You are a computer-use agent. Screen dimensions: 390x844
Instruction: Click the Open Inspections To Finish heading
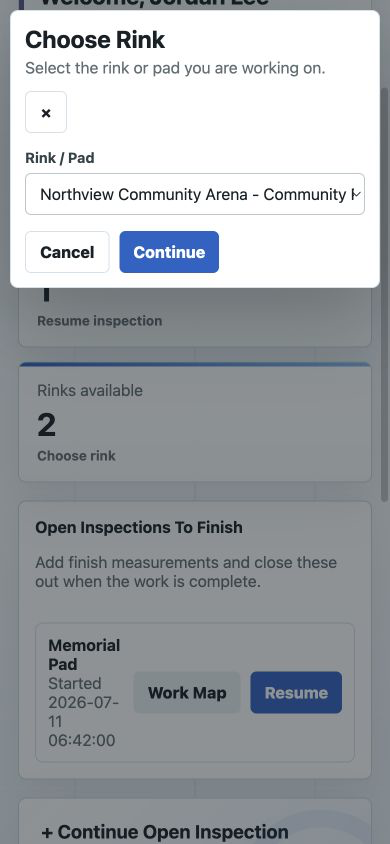click(139, 527)
